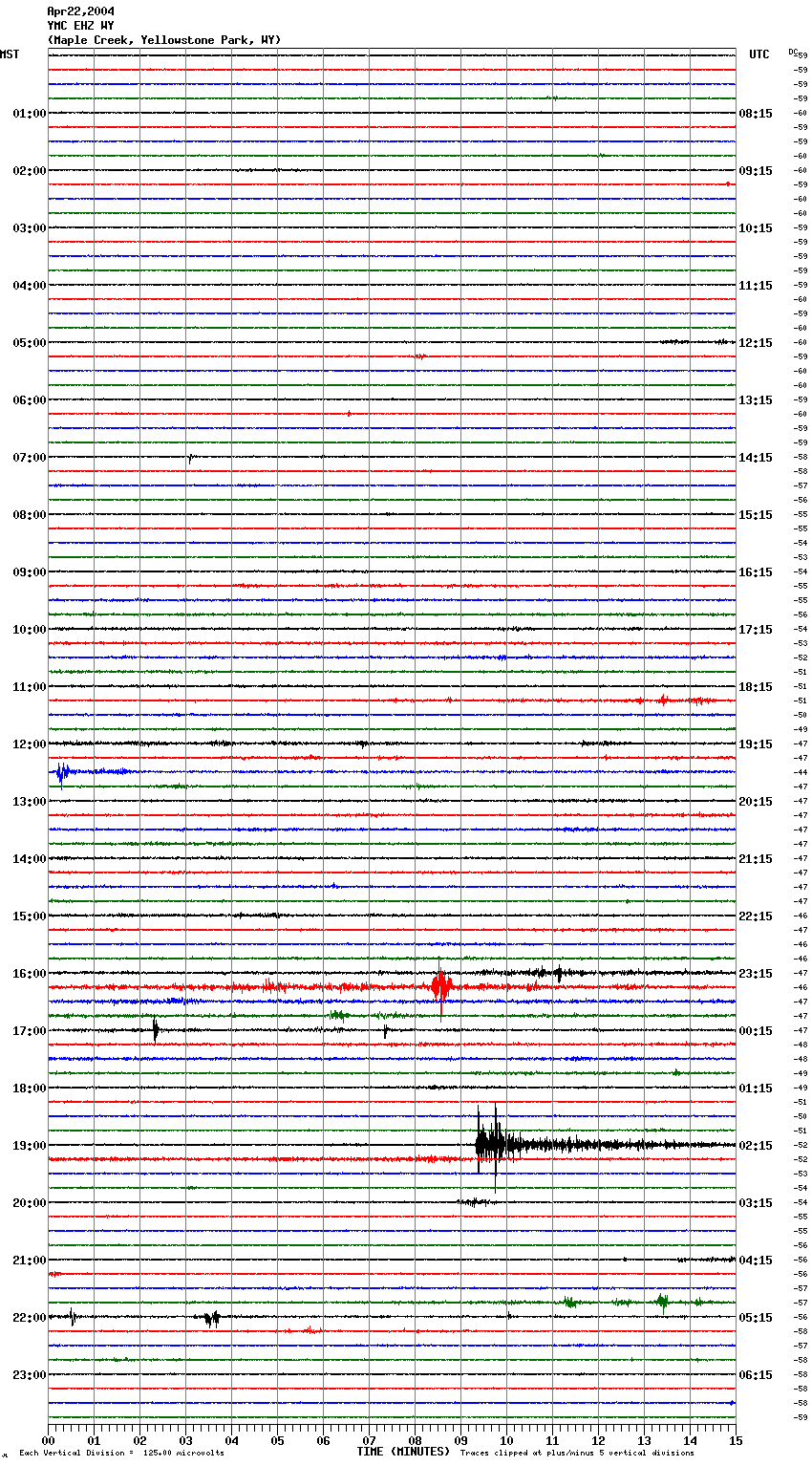Click the 04:15 UTC time label

tap(756, 1261)
